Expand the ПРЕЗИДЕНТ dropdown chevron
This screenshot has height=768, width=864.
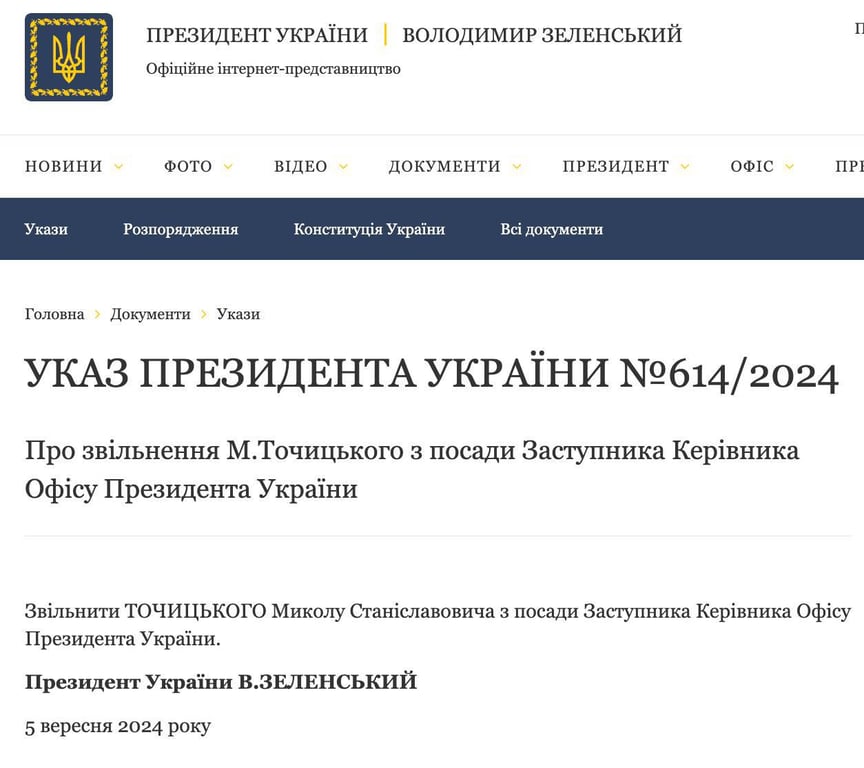point(685,167)
